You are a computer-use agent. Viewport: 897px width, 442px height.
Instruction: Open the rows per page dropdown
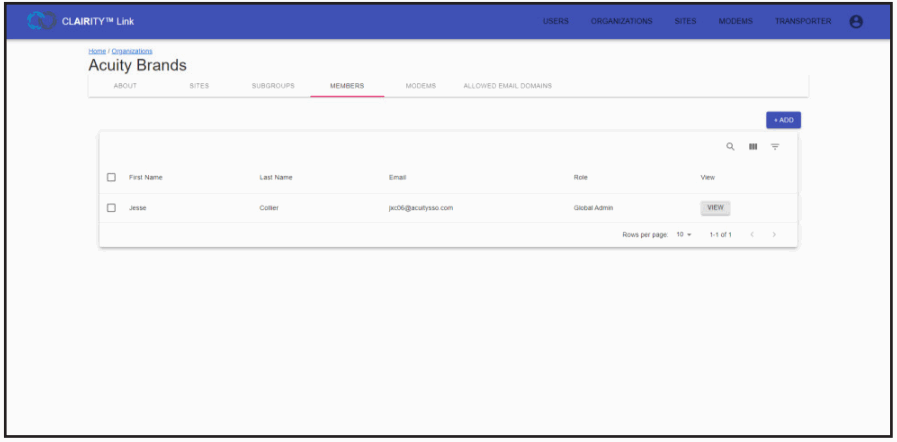(684, 234)
